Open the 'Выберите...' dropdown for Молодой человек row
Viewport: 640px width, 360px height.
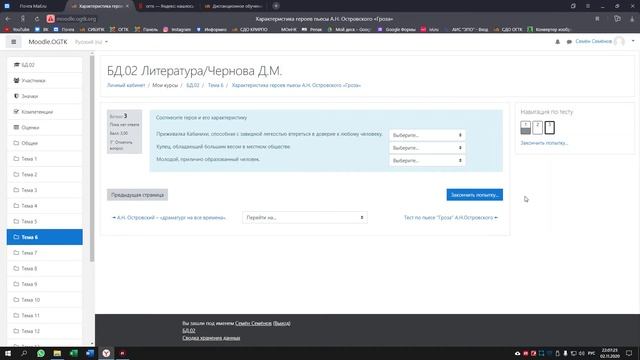click(x=427, y=160)
